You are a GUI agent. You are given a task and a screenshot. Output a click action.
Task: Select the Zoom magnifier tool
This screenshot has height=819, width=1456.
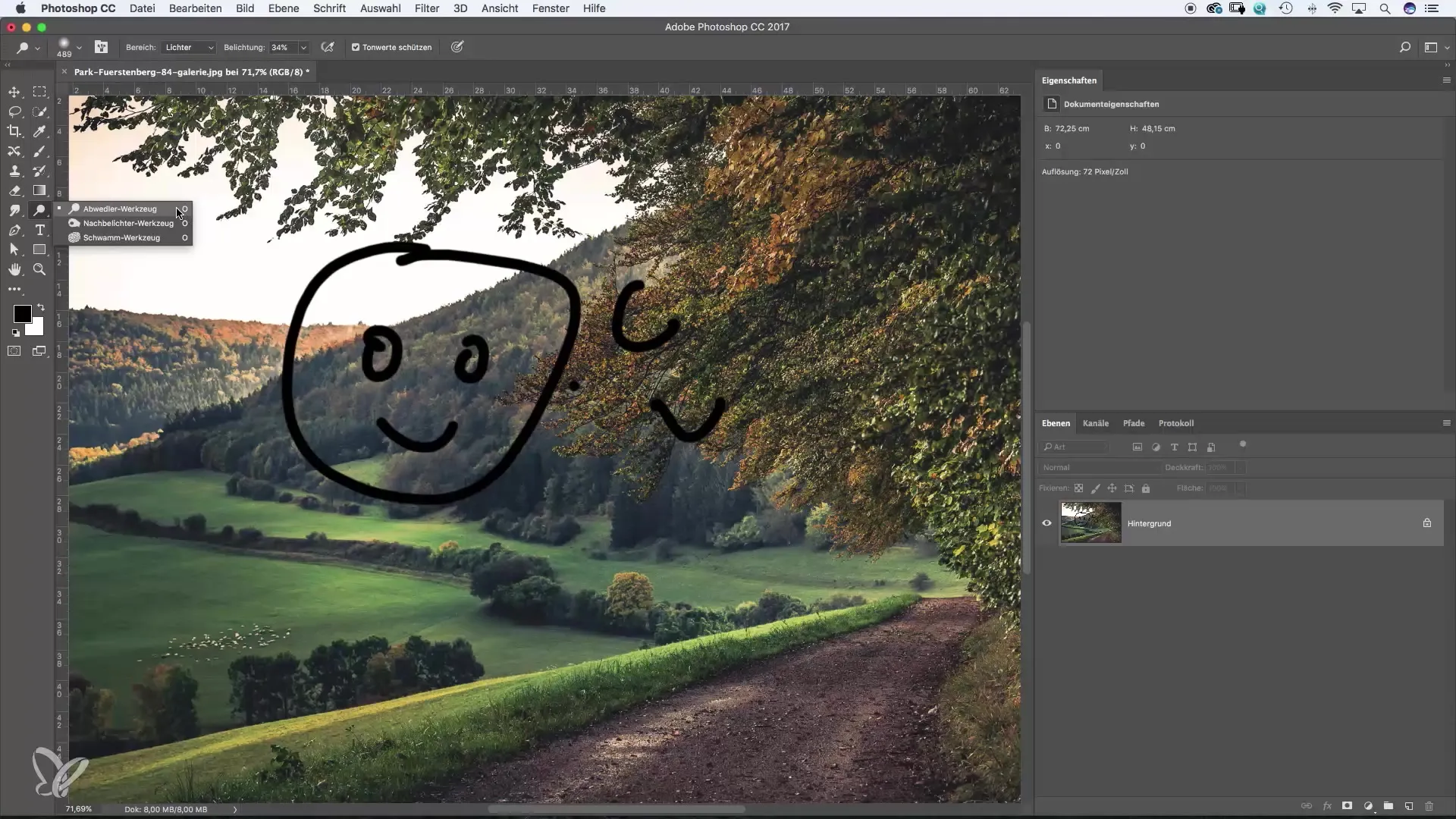coord(39,269)
